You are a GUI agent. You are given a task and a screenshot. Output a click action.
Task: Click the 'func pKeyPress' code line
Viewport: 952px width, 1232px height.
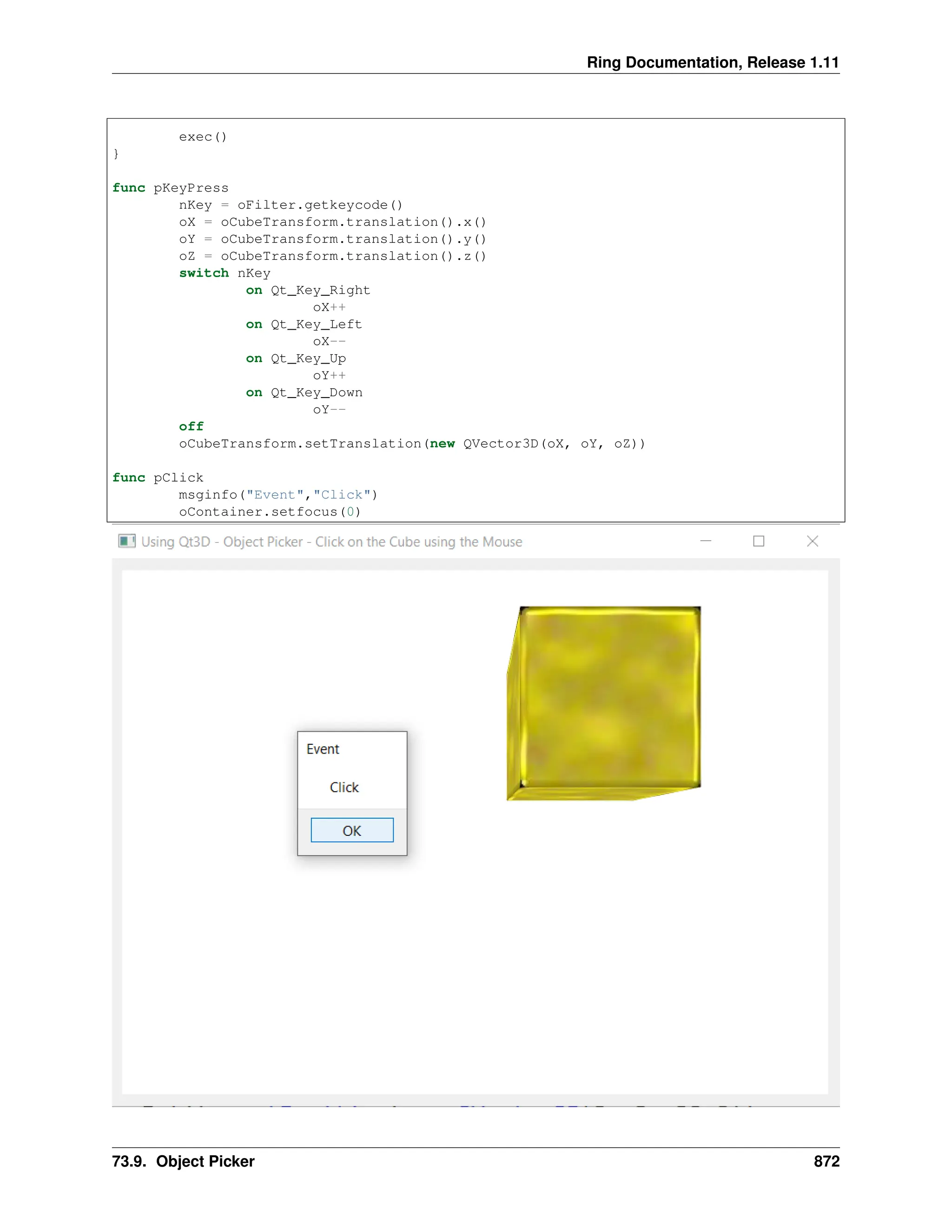tap(170, 188)
